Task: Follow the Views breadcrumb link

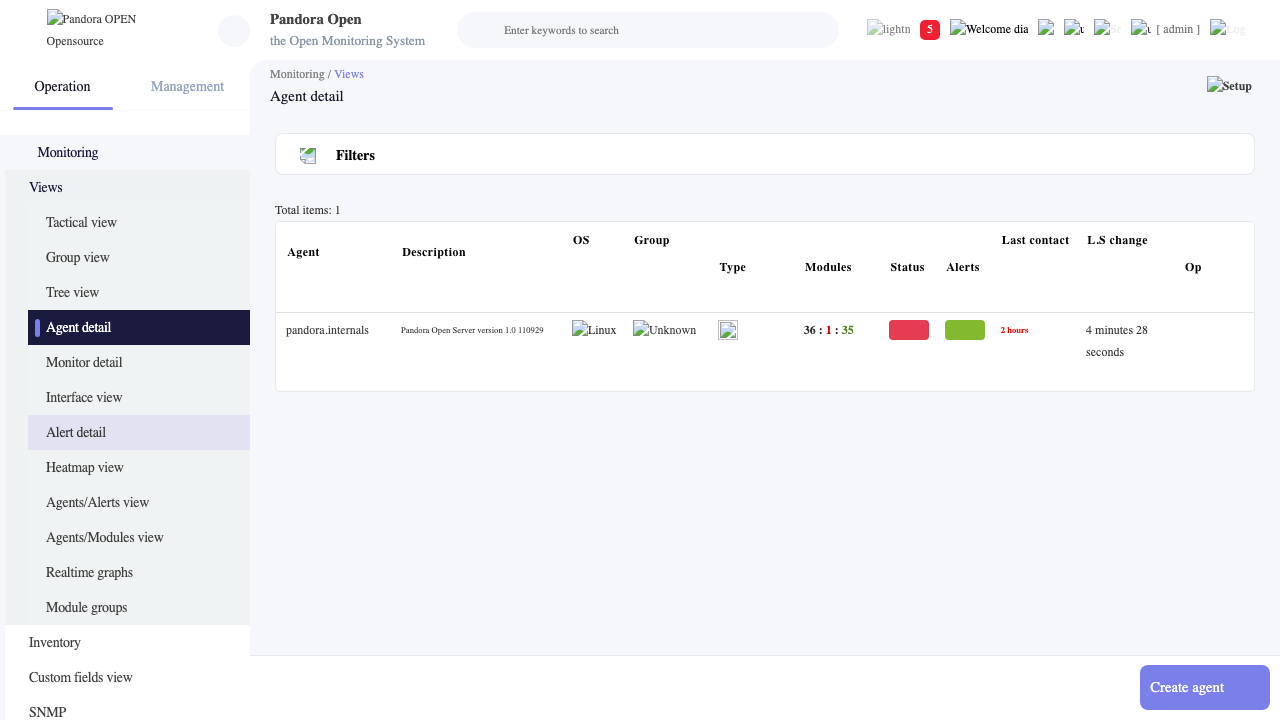Action: (x=349, y=74)
